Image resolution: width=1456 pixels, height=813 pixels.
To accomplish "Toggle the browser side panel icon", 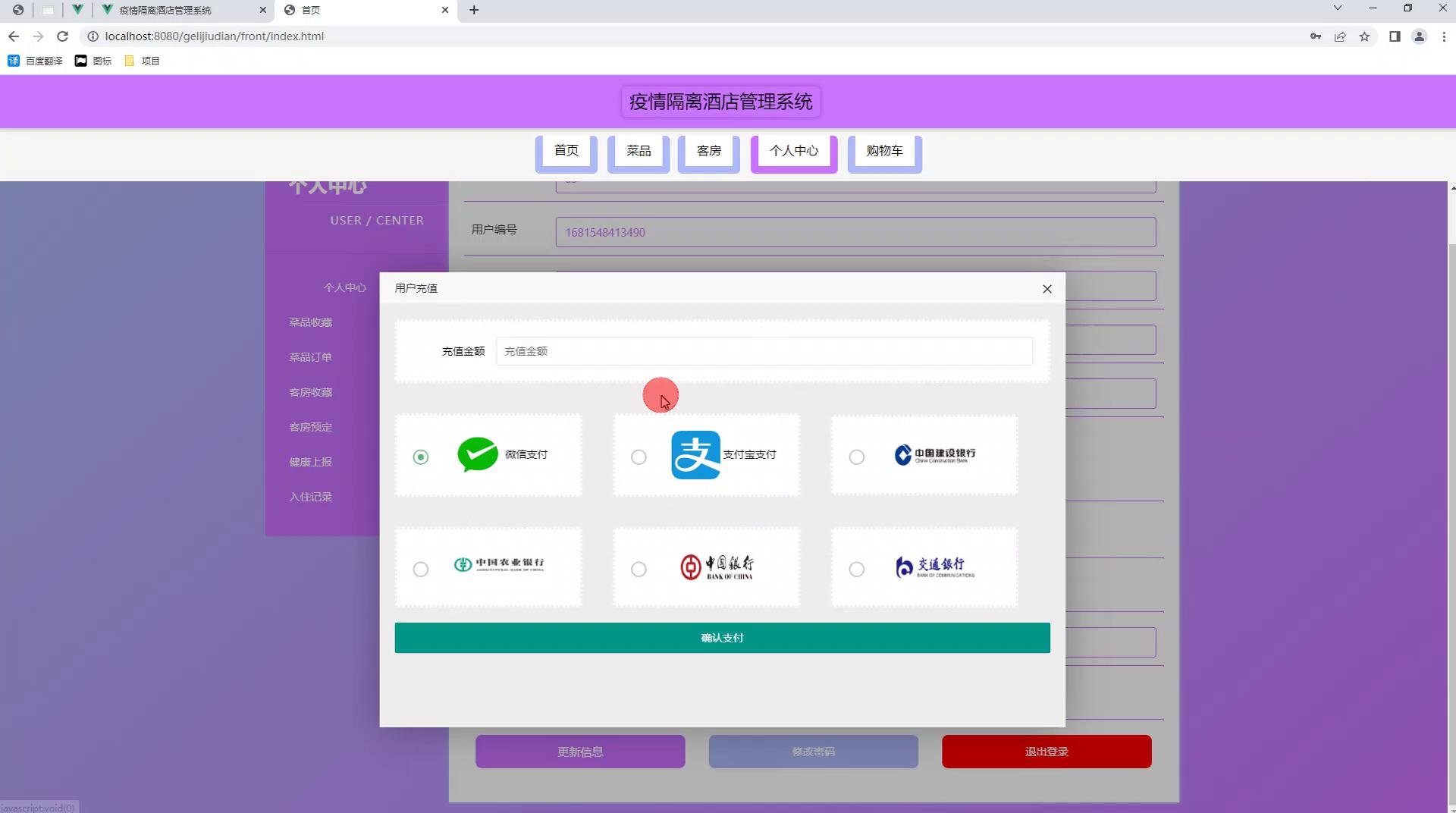I will point(1395,36).
